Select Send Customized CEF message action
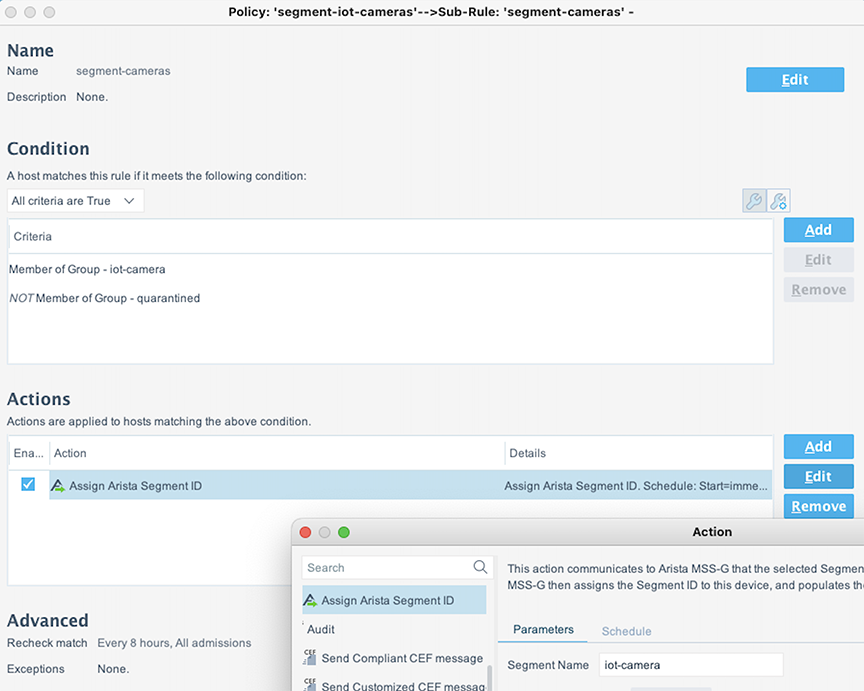Viewport: 864px width, 691px height. pos(395,685)
